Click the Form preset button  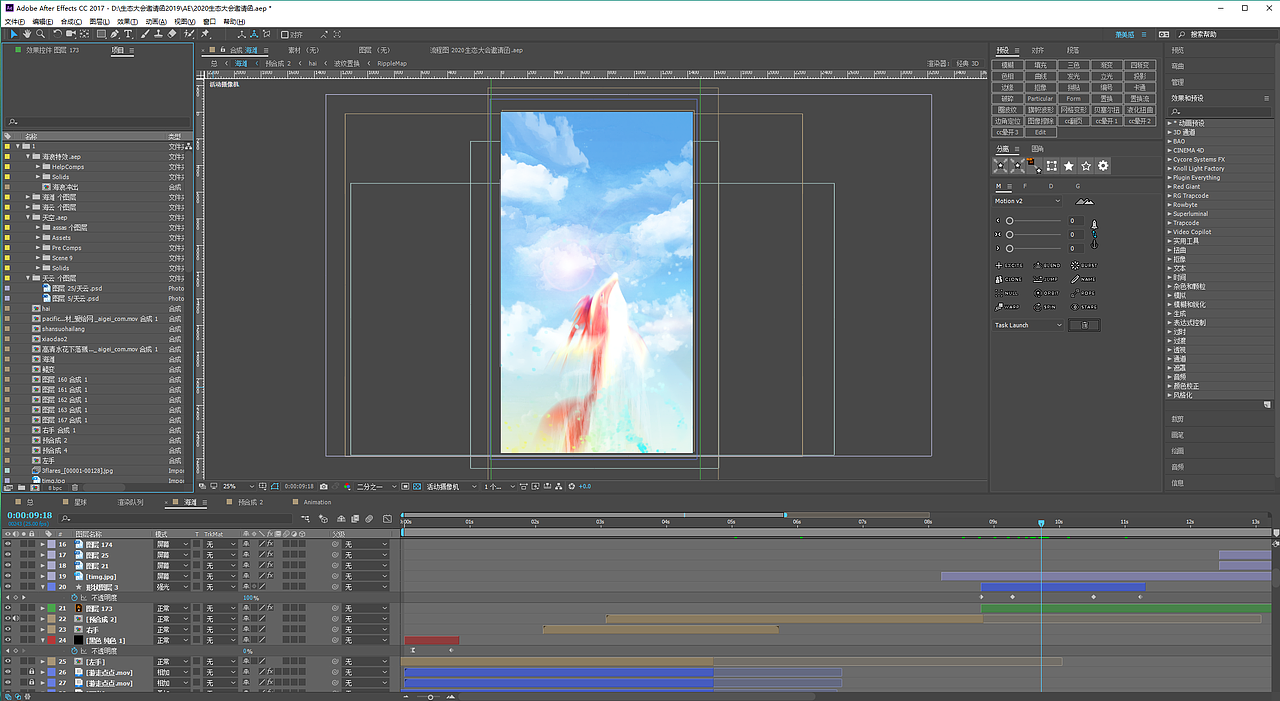(1073, 99)
